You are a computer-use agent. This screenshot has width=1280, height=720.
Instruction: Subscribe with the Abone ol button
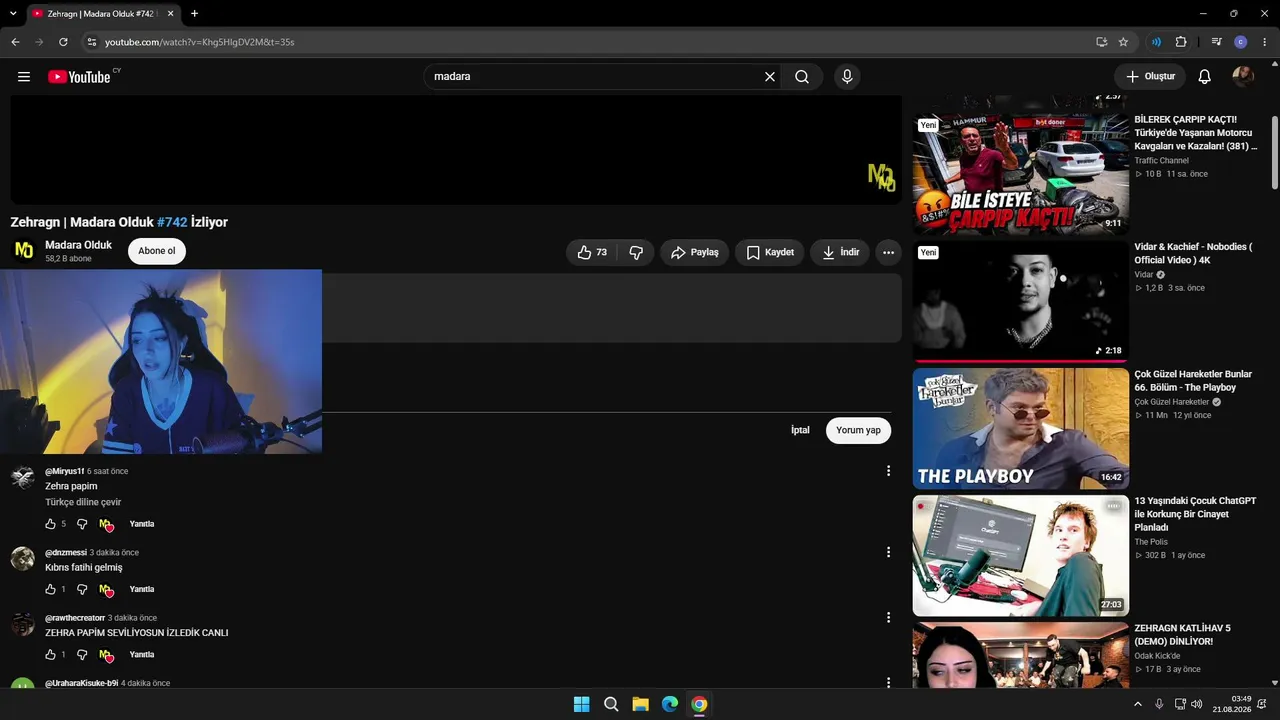pos(157,252)
